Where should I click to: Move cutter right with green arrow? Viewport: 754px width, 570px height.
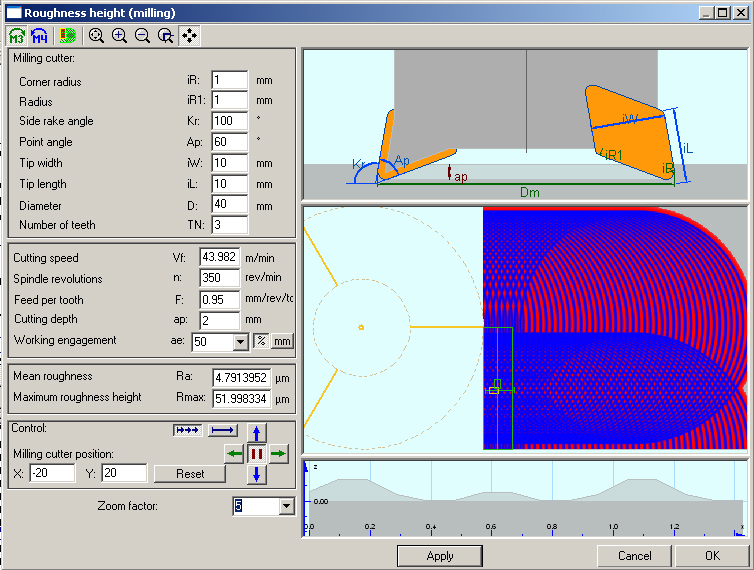[279, 454]
